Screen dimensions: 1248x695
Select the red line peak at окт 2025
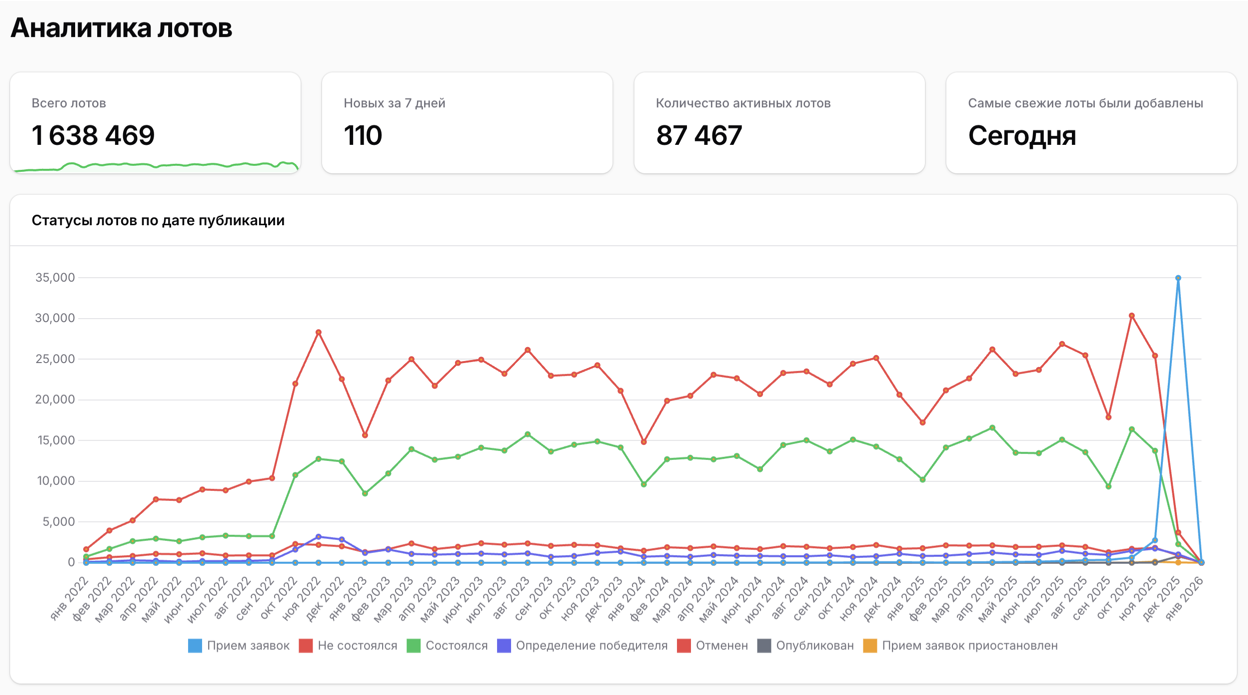(1131, 316)
